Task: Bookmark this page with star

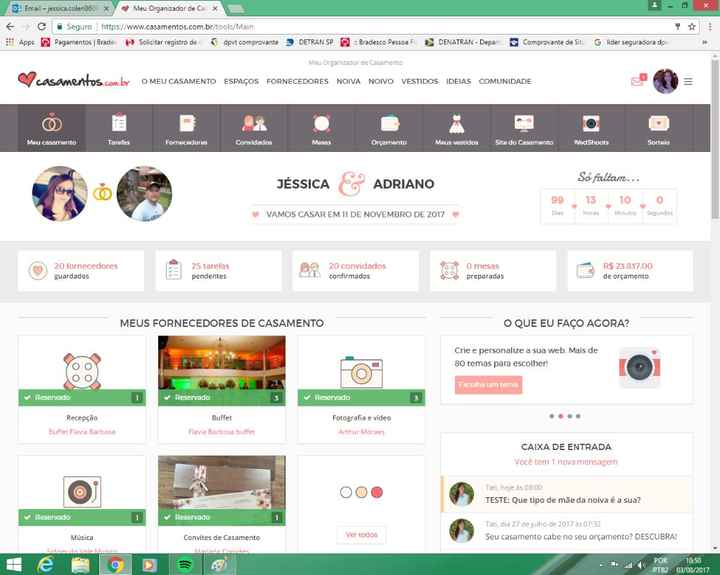Action: (x=692, y=27)
